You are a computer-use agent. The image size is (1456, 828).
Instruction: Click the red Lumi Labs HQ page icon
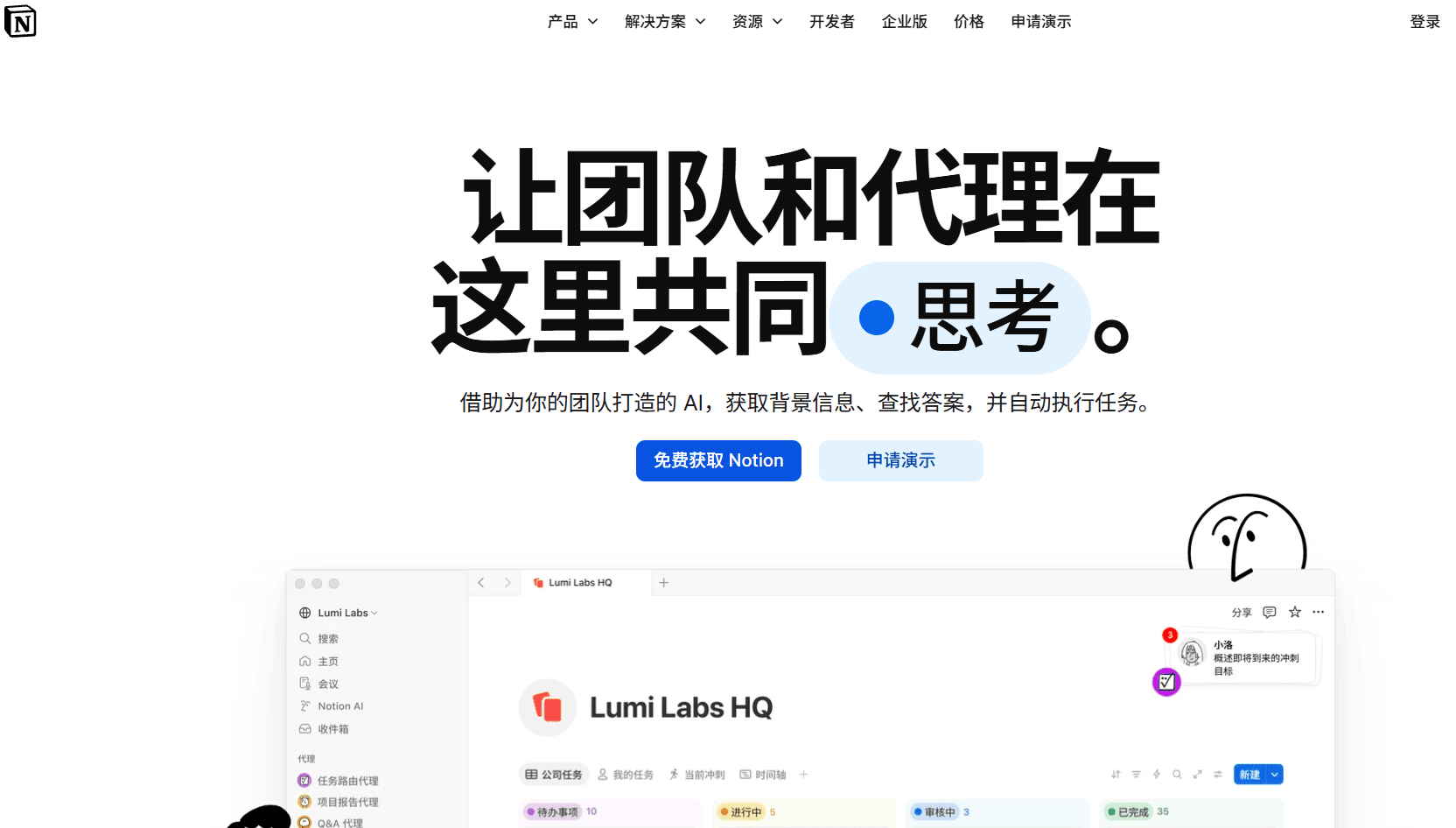(x=548, y=707)
